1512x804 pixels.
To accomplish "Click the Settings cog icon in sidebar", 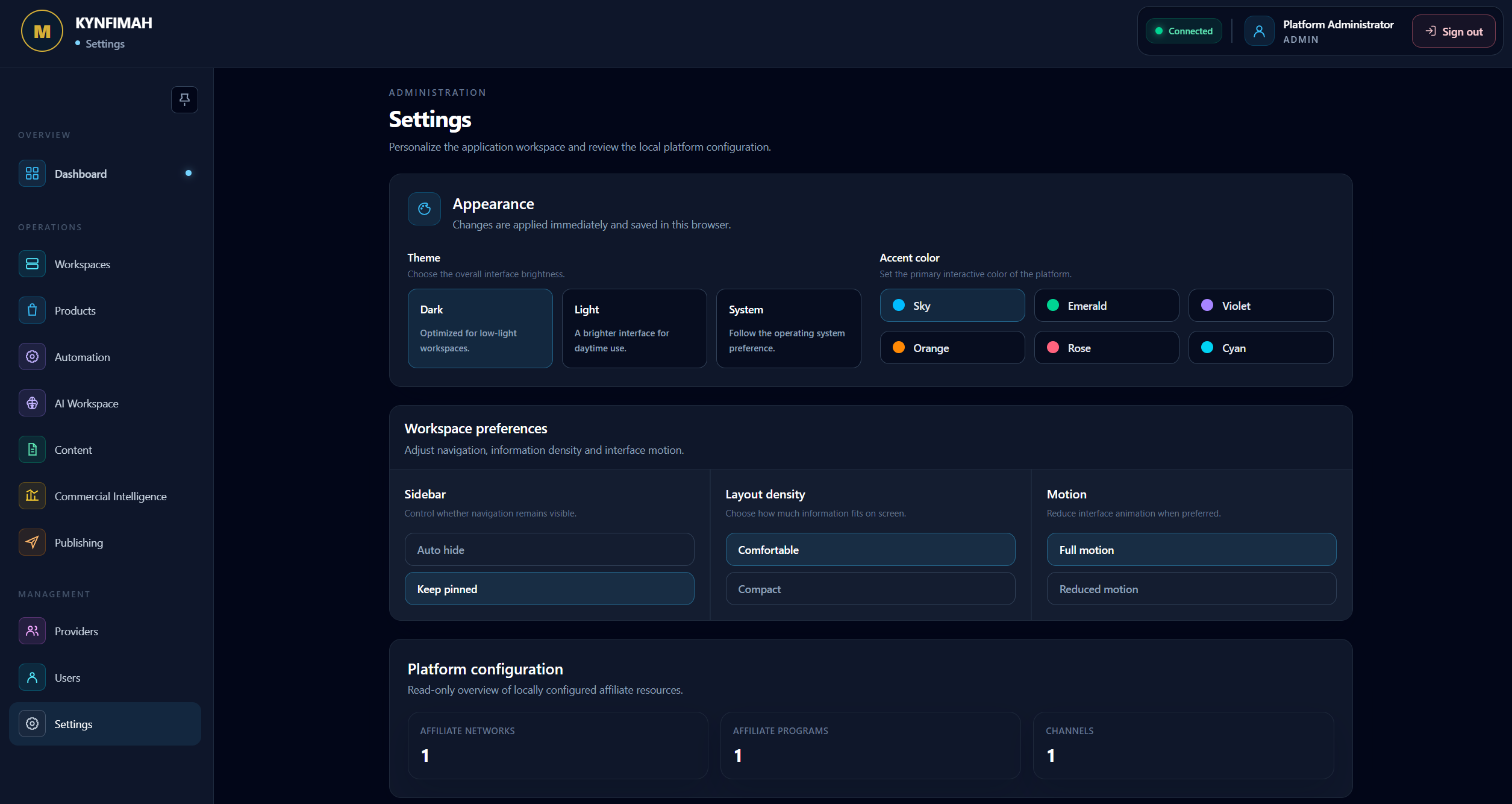I will pyautogui.click(x=32, y=724).
